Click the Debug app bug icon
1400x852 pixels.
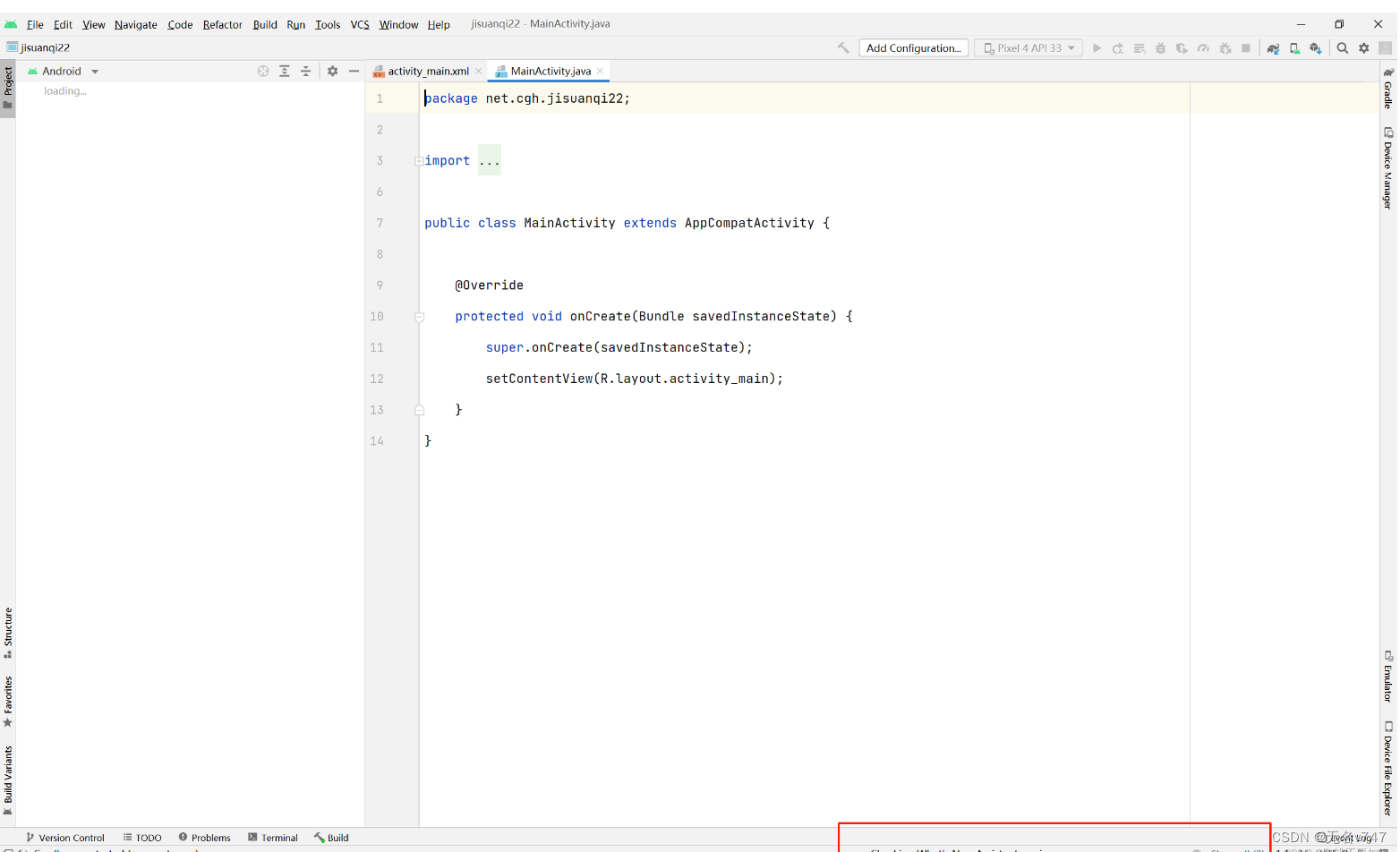1161,48
